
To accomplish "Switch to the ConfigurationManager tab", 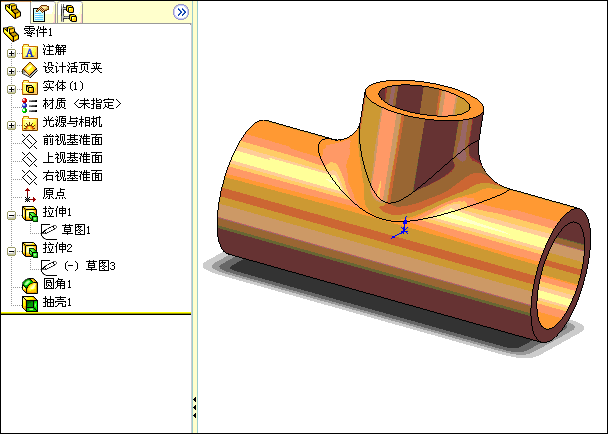I will (x=70, y=12).
